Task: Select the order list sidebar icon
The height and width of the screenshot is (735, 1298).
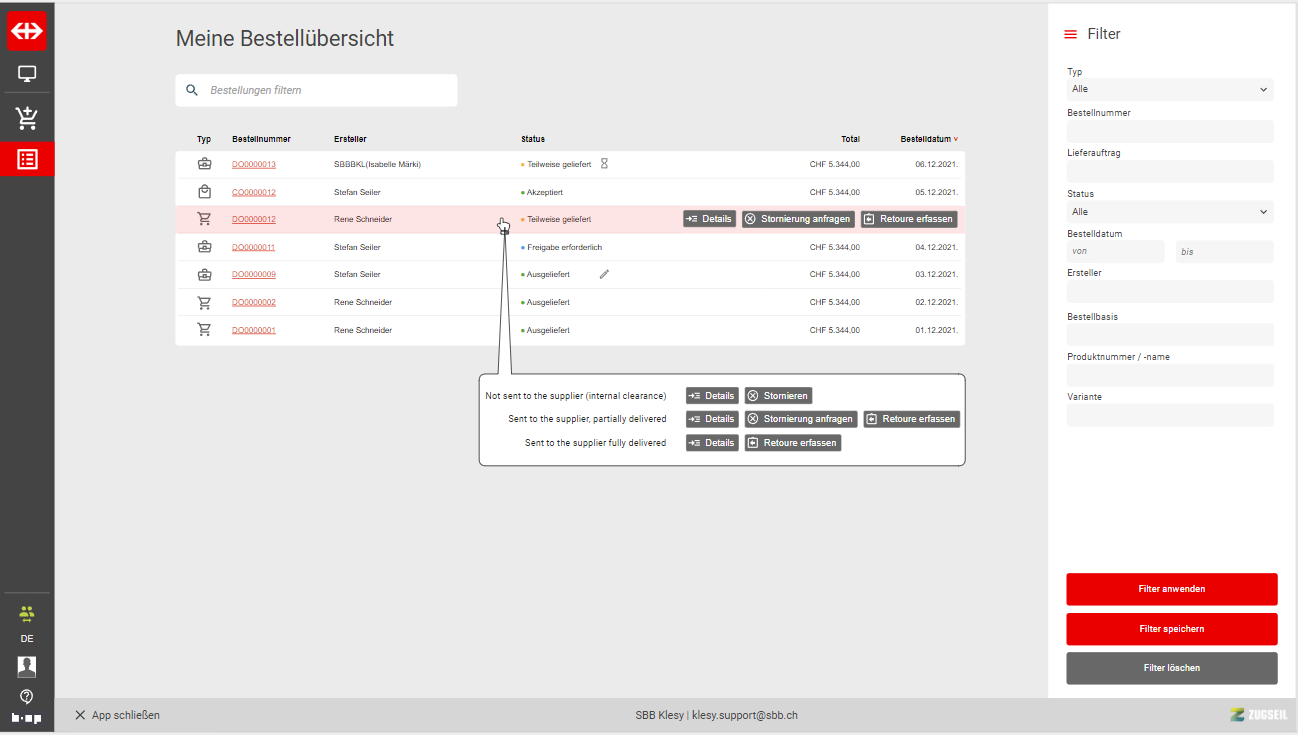Action: [x=27, y=159]
